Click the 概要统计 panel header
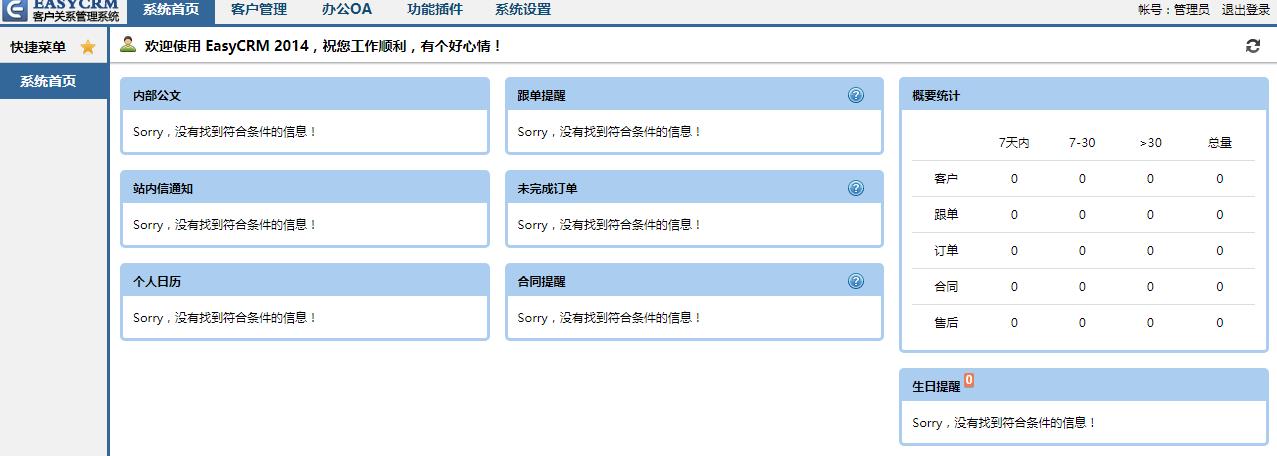Viewport: 1277px width, 456px height. click(1084, 96)
